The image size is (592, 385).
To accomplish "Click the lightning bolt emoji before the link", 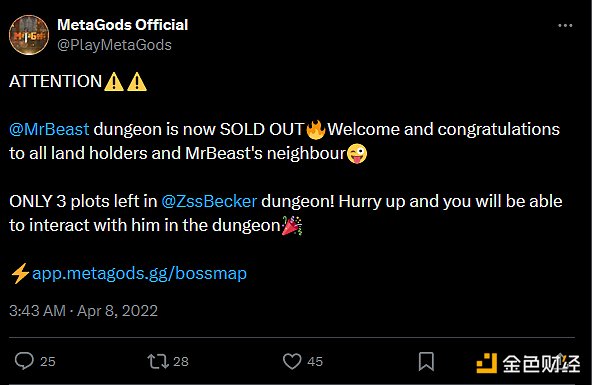I will (x=20, y=273).
